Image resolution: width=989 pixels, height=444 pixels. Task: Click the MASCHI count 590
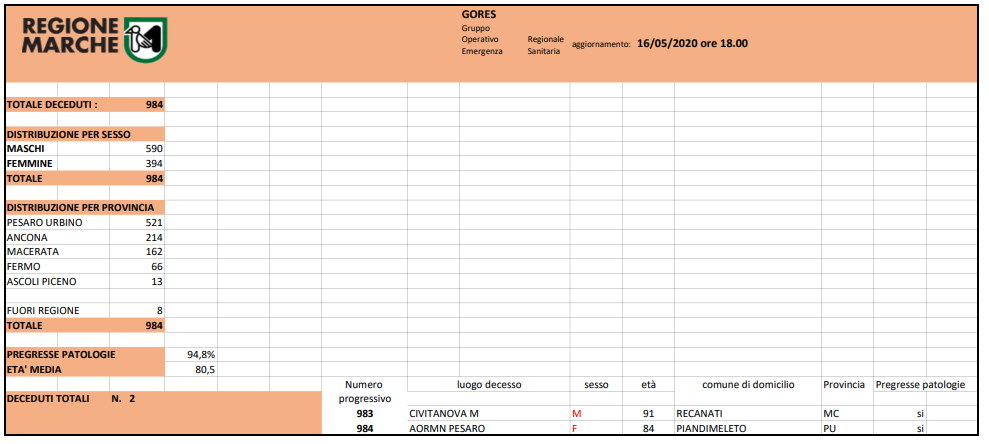coord(154,149)
